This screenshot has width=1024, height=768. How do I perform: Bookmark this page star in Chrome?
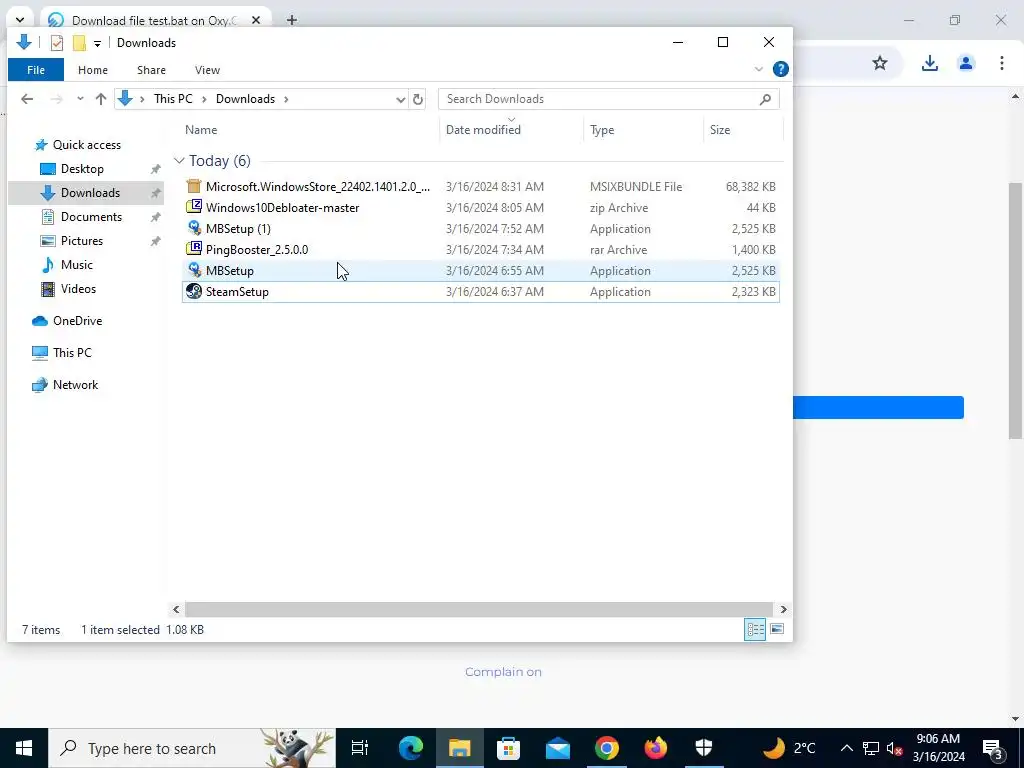point(880,63)
